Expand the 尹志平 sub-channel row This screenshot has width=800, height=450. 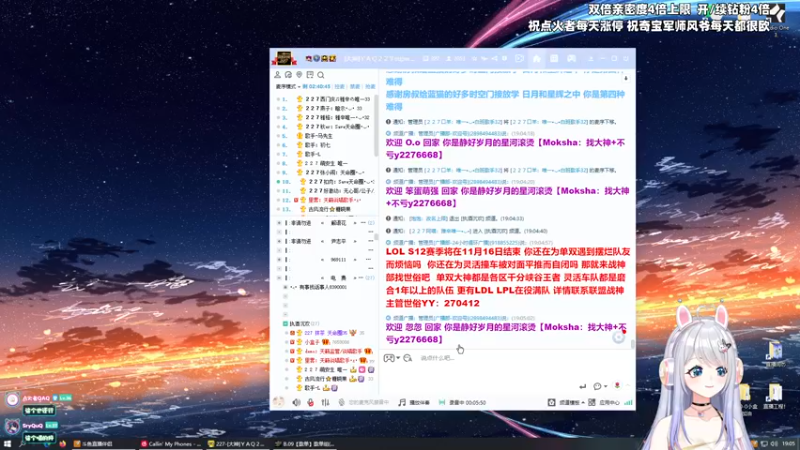coord(279,241)
